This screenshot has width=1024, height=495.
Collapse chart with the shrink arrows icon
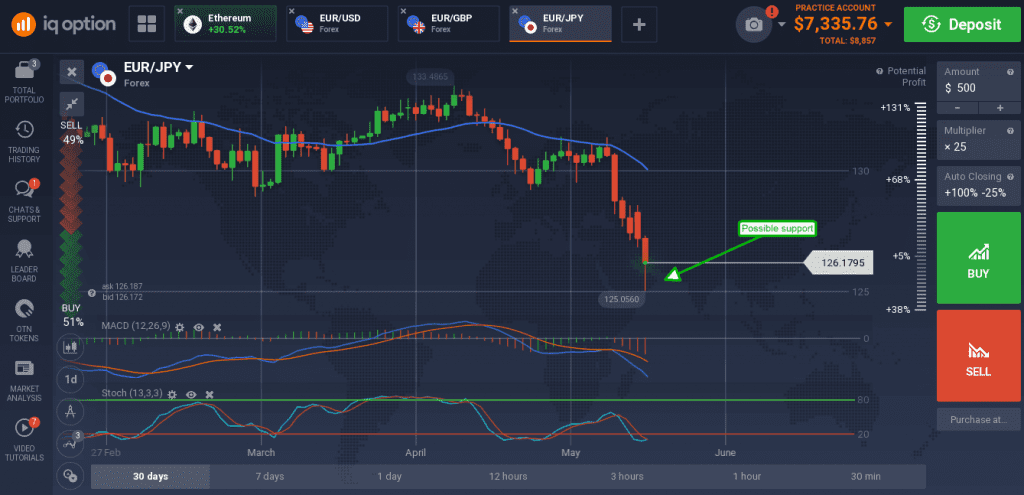click(x=72, y=103)
